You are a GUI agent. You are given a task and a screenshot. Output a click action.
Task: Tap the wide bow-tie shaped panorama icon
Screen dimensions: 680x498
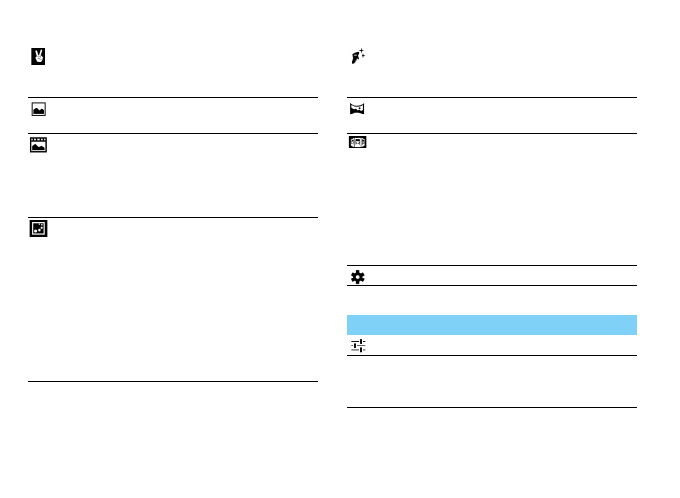357,109
